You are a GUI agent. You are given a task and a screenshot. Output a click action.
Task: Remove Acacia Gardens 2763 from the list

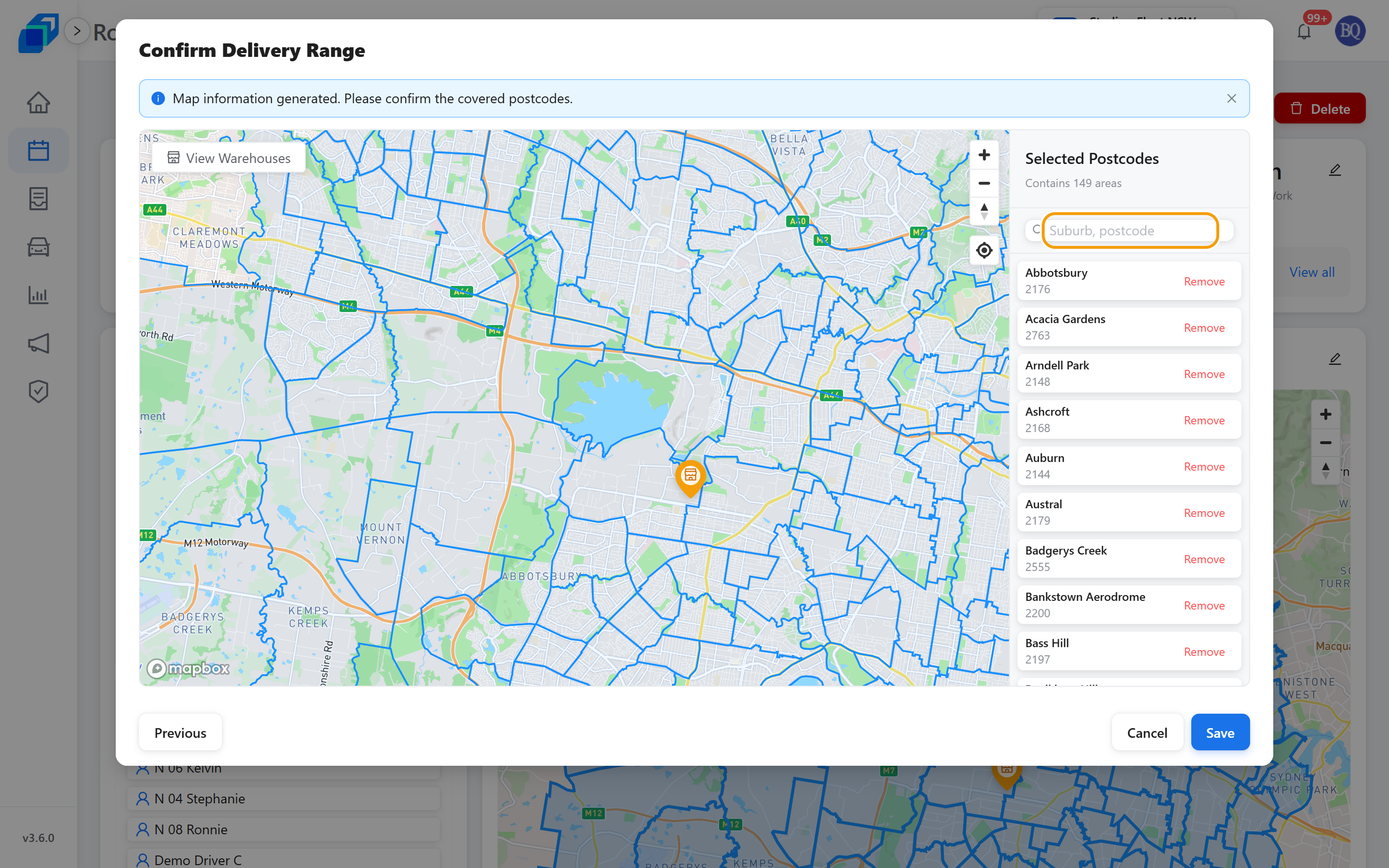coord(1204,328)
